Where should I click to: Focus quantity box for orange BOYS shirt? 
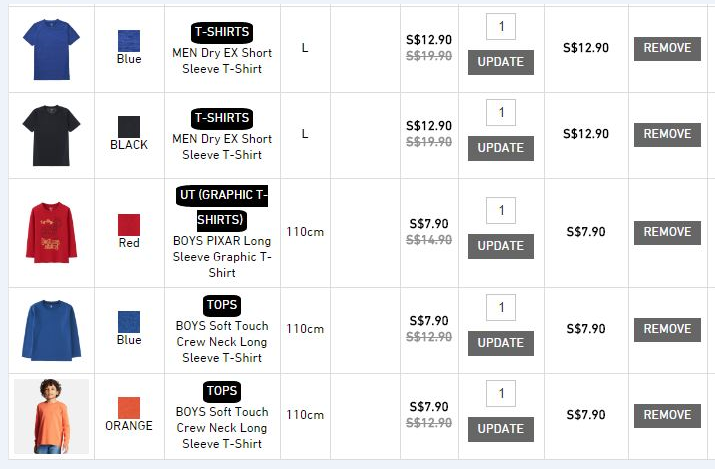[500, 393]
